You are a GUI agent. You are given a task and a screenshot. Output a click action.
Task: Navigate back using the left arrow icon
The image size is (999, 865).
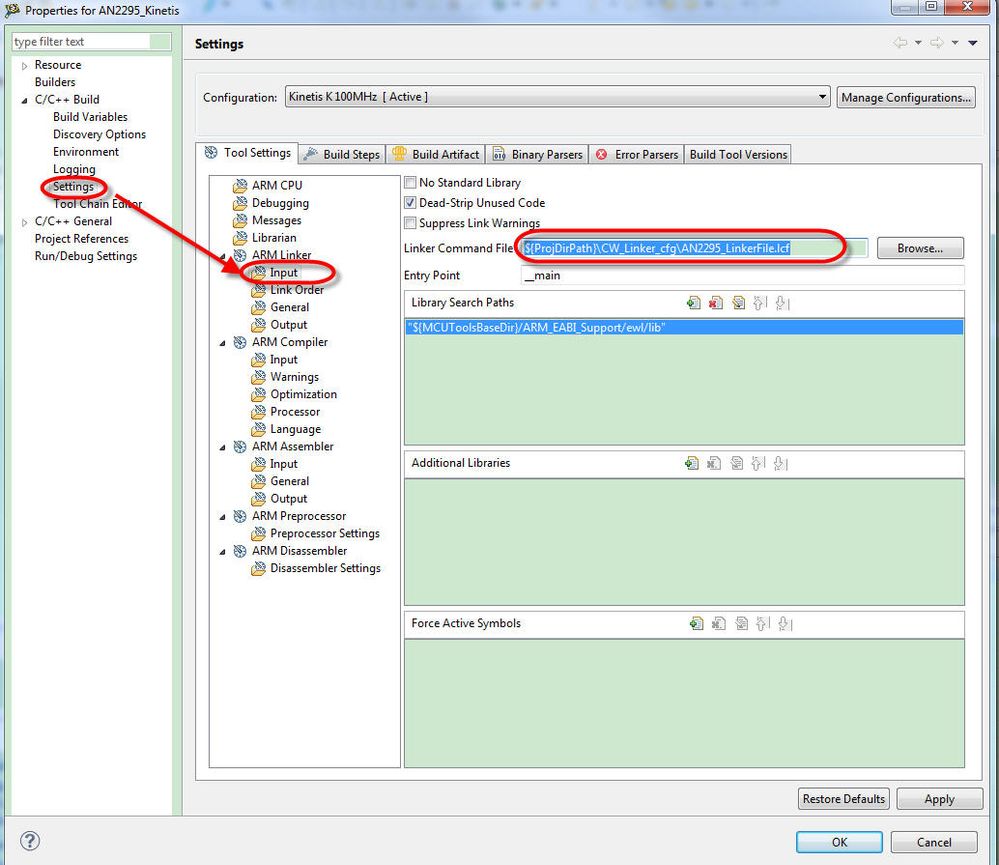tap(900, 43)
